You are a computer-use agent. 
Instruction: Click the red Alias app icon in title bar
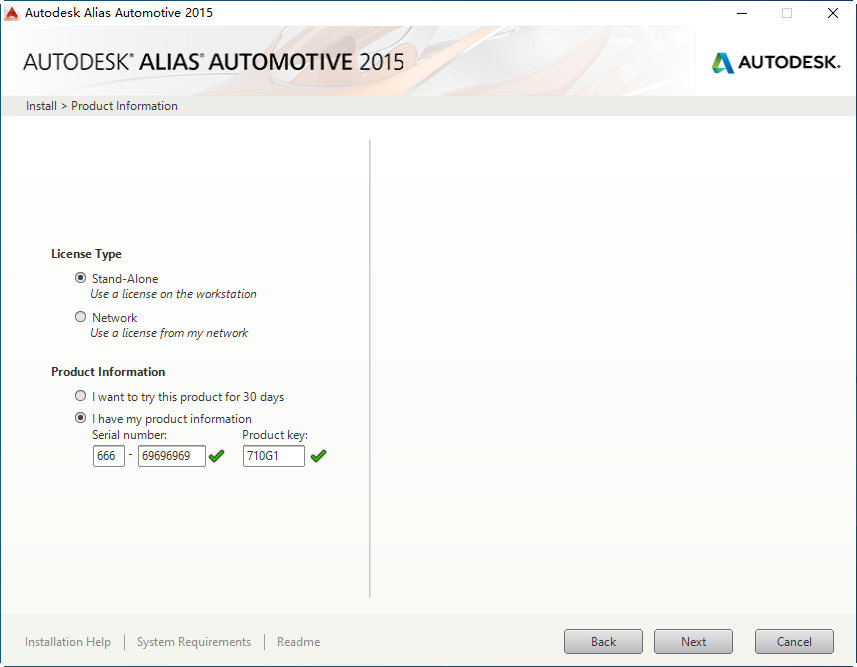11,13
